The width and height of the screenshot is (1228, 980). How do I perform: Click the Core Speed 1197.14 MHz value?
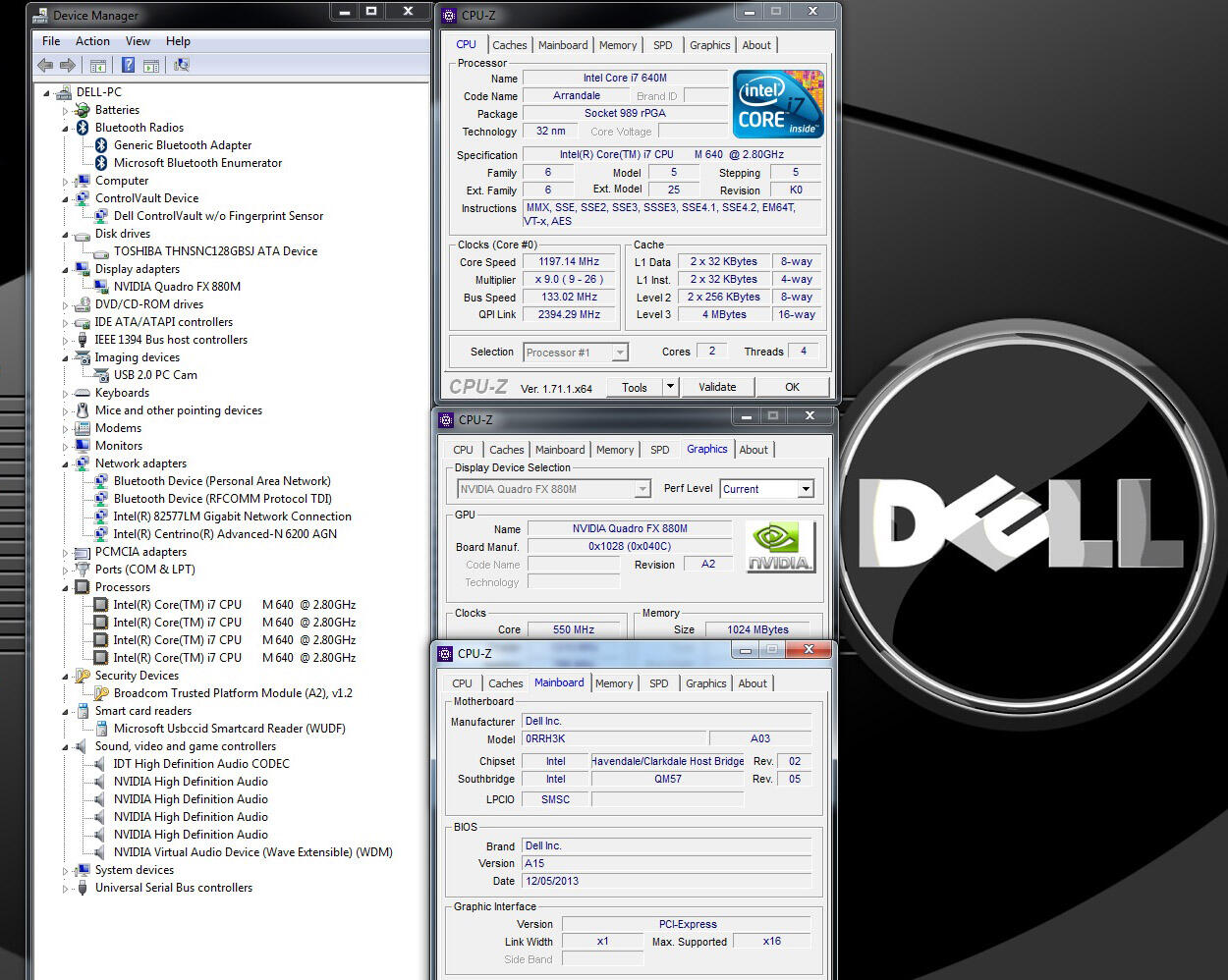(568, 262)
